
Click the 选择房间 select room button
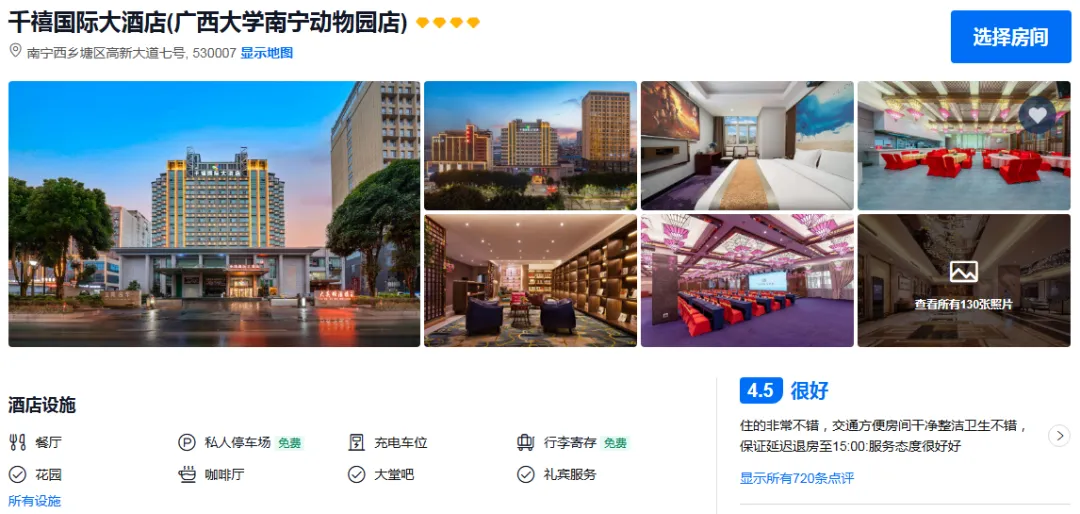[1010, 37]
